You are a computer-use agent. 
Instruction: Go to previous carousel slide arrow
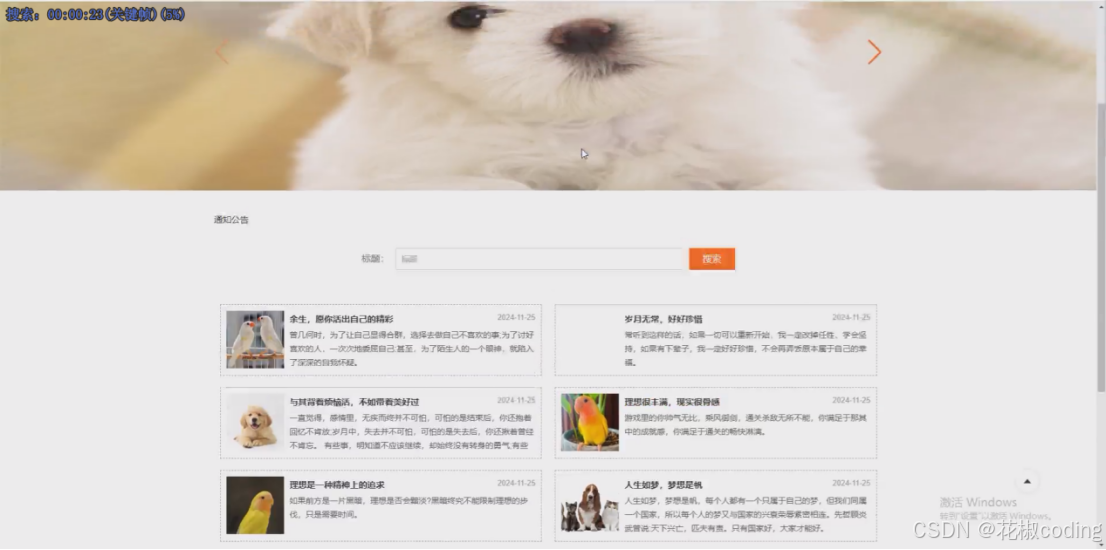coord(221,52)
